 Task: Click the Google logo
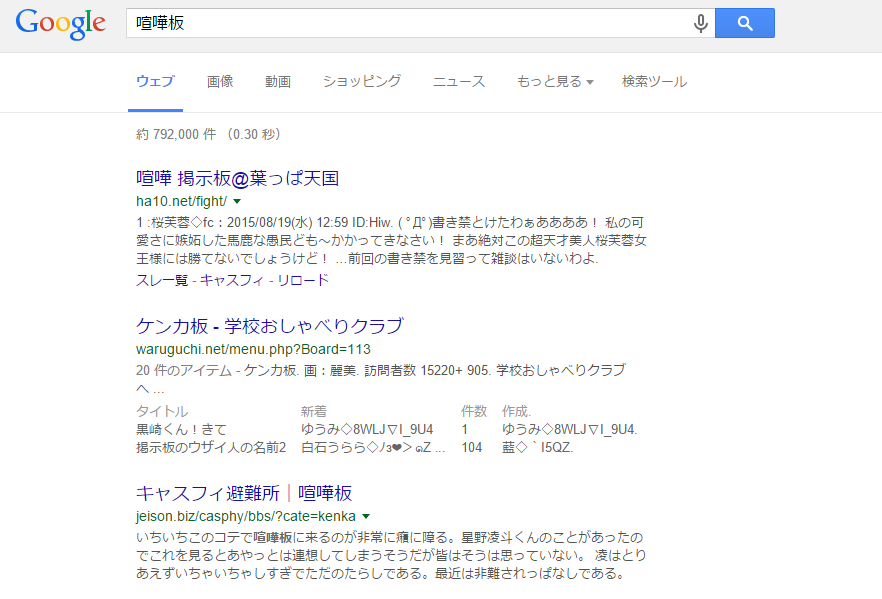(60, 24)
